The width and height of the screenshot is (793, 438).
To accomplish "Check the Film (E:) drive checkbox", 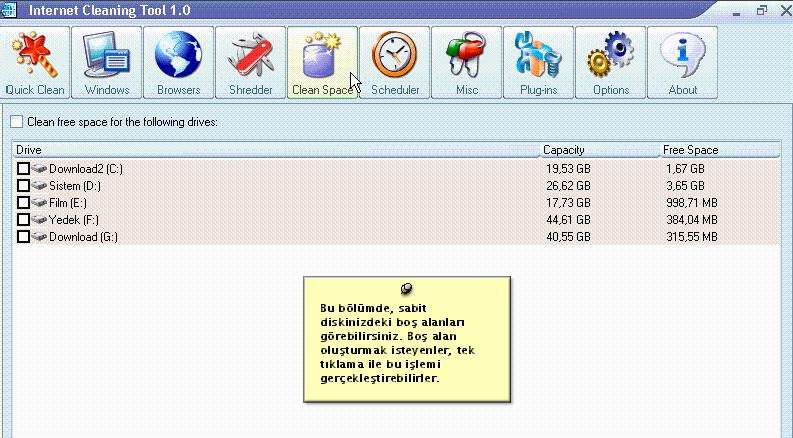I will (23, 203).
